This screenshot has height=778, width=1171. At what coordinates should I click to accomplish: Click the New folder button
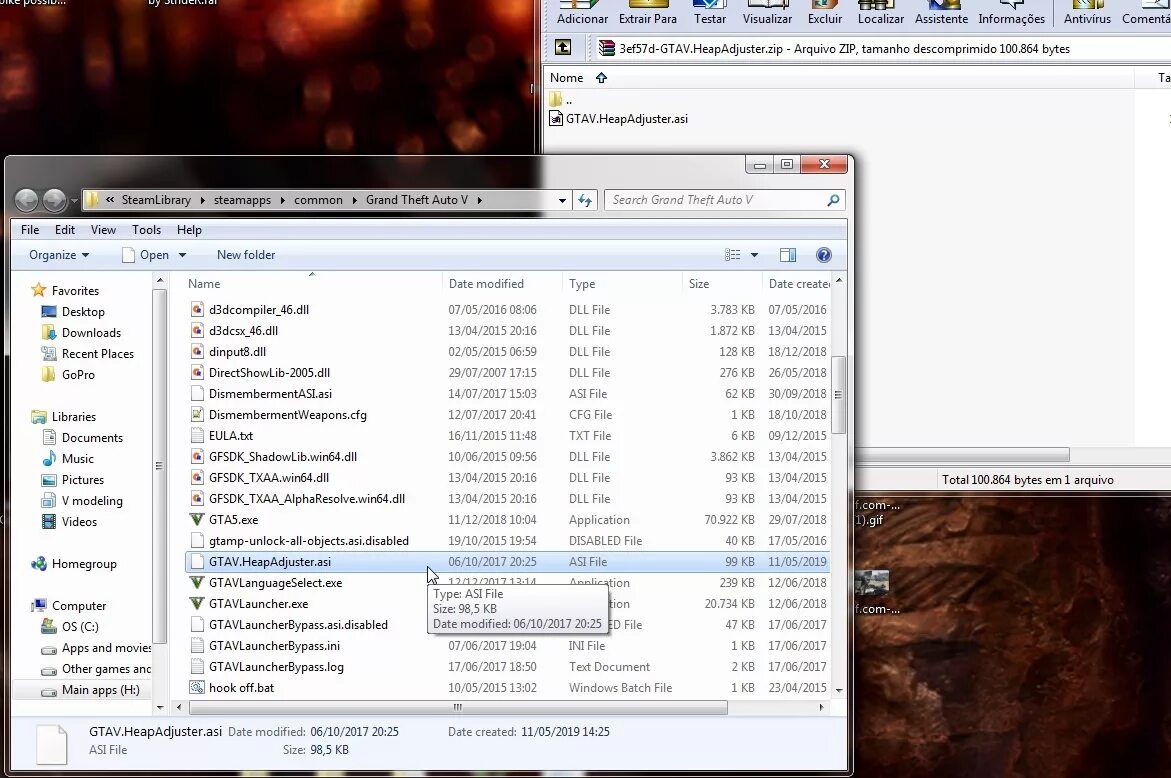point(246,255)
